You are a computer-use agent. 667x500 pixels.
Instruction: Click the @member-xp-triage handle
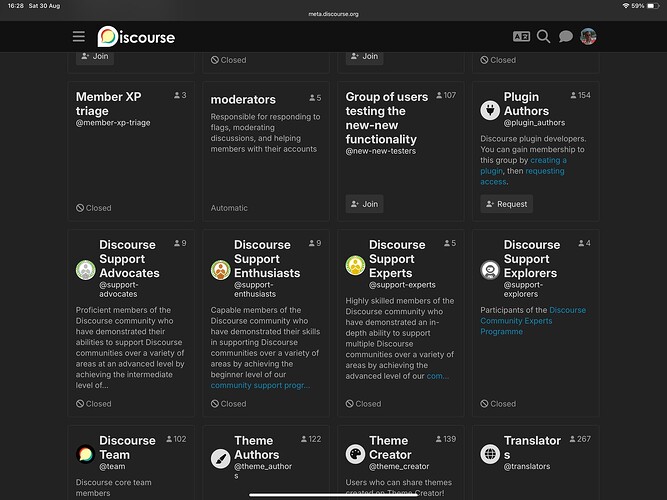click(x=113, y=123)
